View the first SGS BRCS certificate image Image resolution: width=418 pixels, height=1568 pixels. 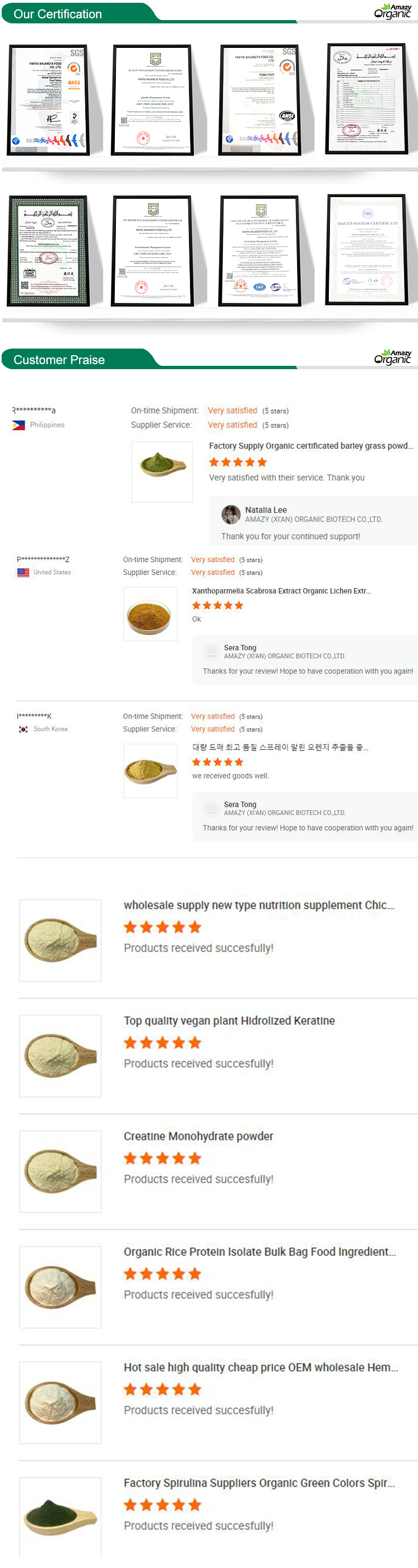coord(47,100)
